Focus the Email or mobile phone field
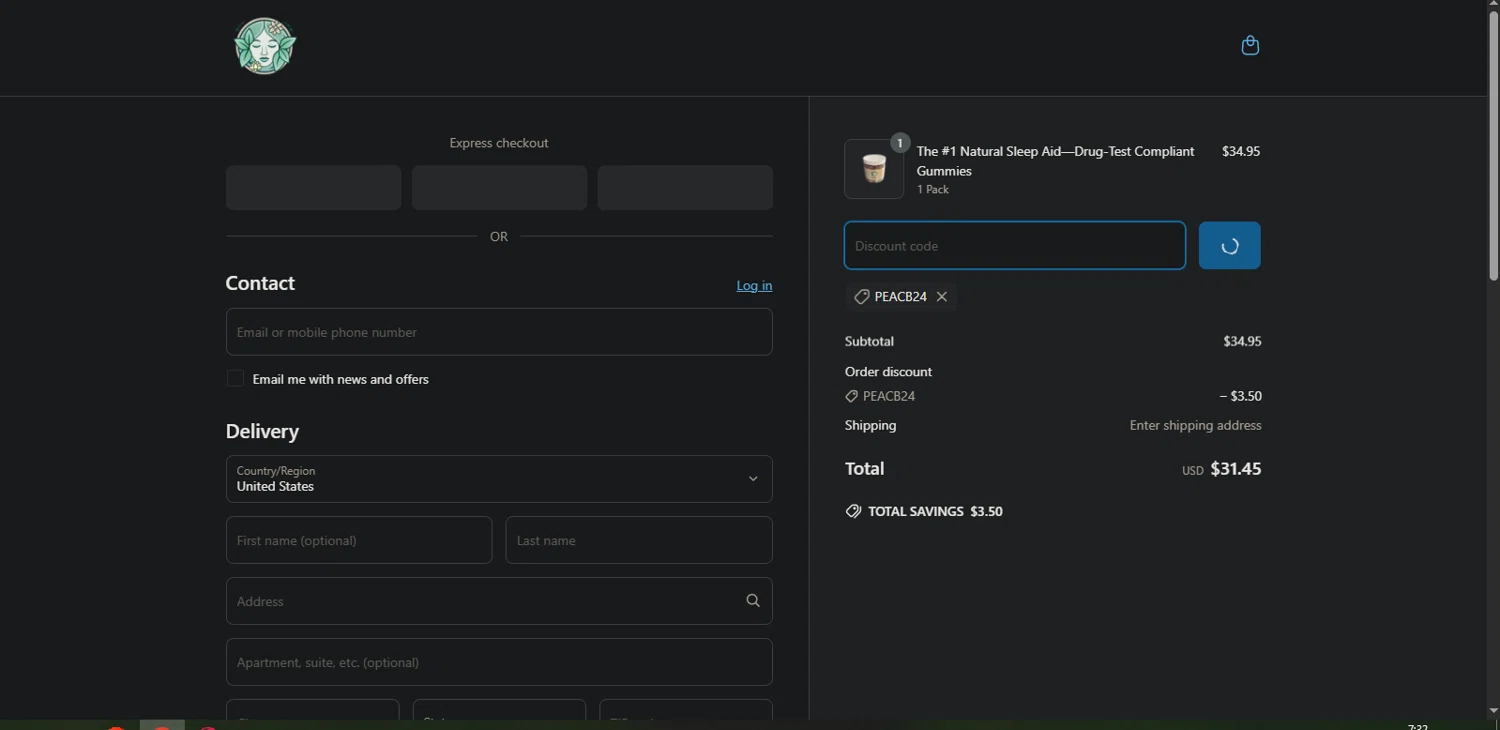Viewport: 1500px width, 730px height. point(499,332)
